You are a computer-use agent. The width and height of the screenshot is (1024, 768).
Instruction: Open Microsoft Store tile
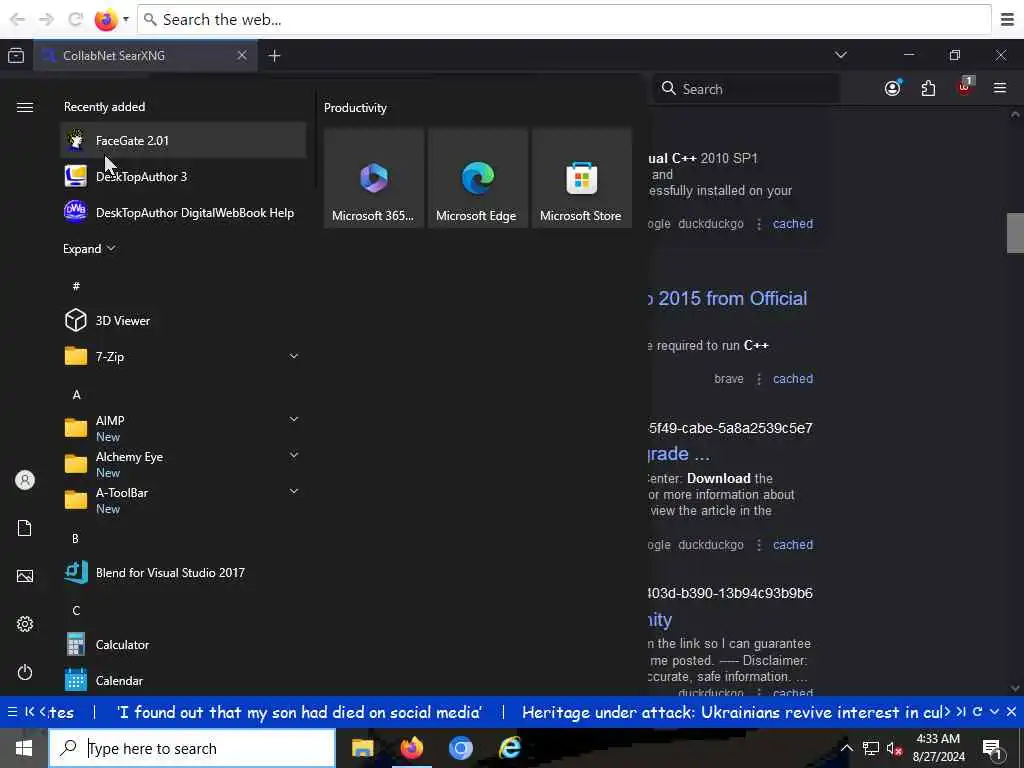coord(581,178)
